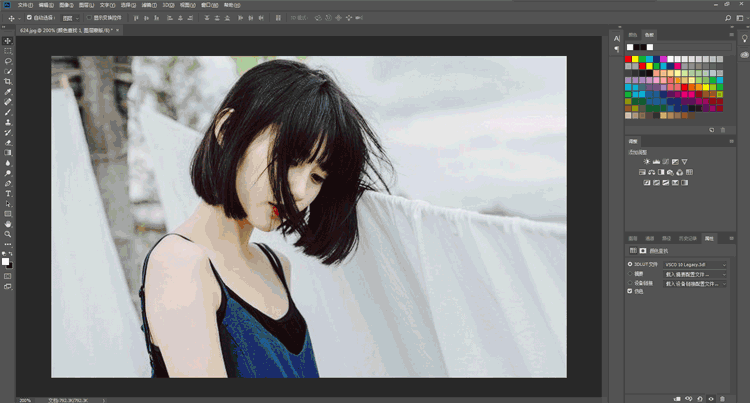
Task: Open the 载入设备链接配置文件 dropdown
Action: click(x=694, y=283)
